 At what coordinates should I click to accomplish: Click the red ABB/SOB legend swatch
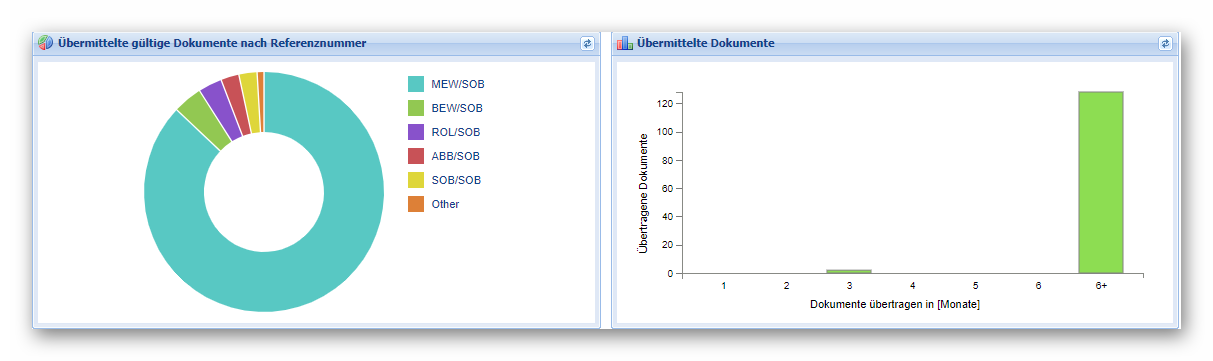click(x=415, y=156)
